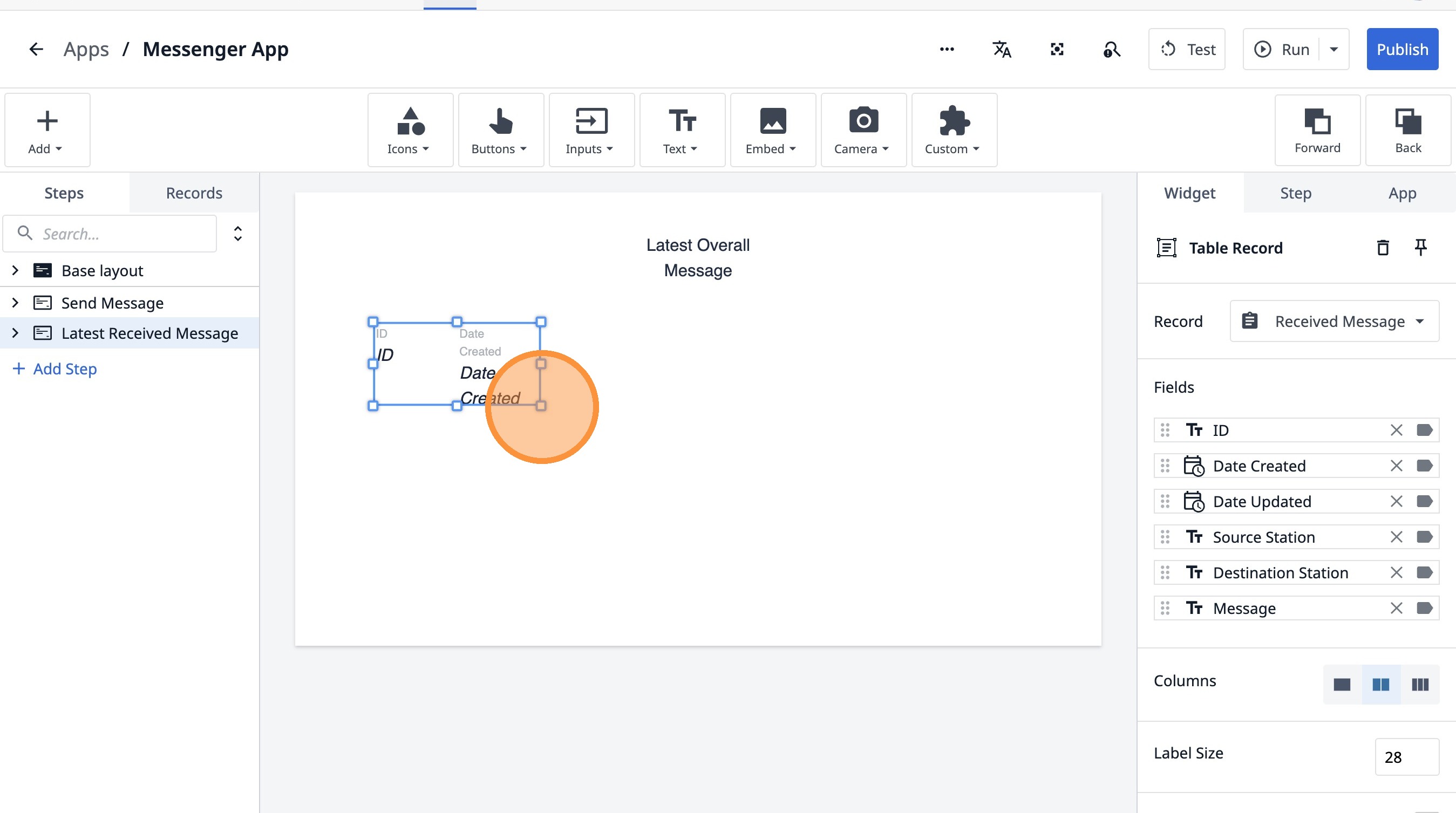1456x813 pixels.
Task: Select single column layout
Action: pos(1342,684)
